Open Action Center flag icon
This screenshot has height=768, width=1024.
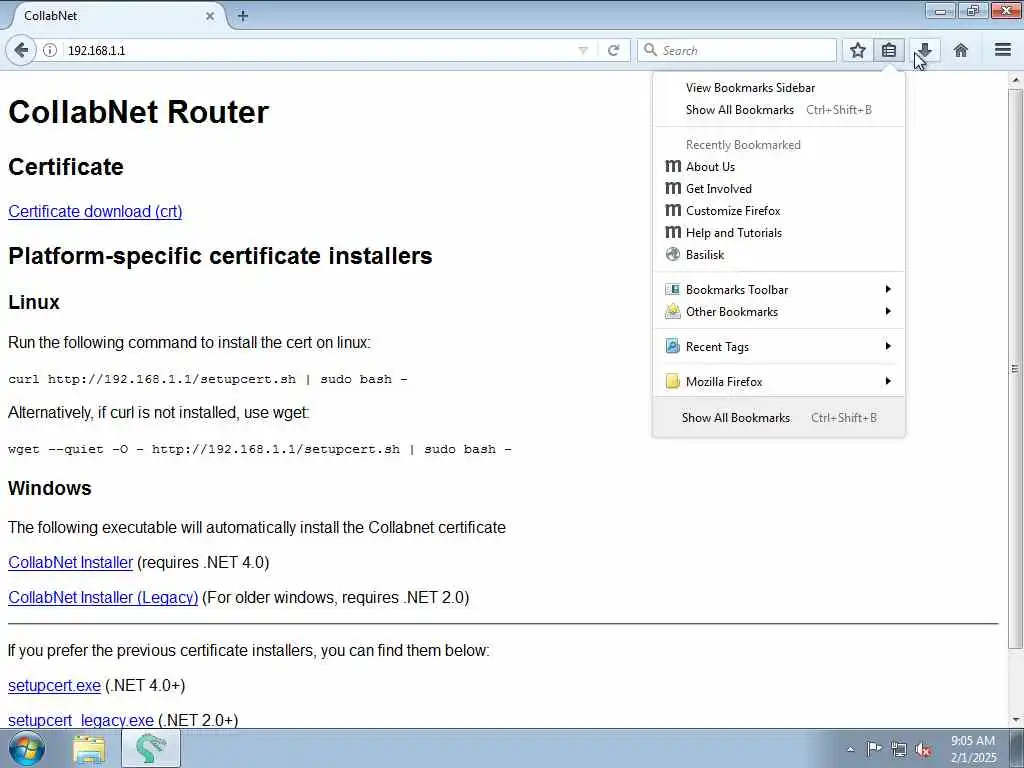click(873, 748)
